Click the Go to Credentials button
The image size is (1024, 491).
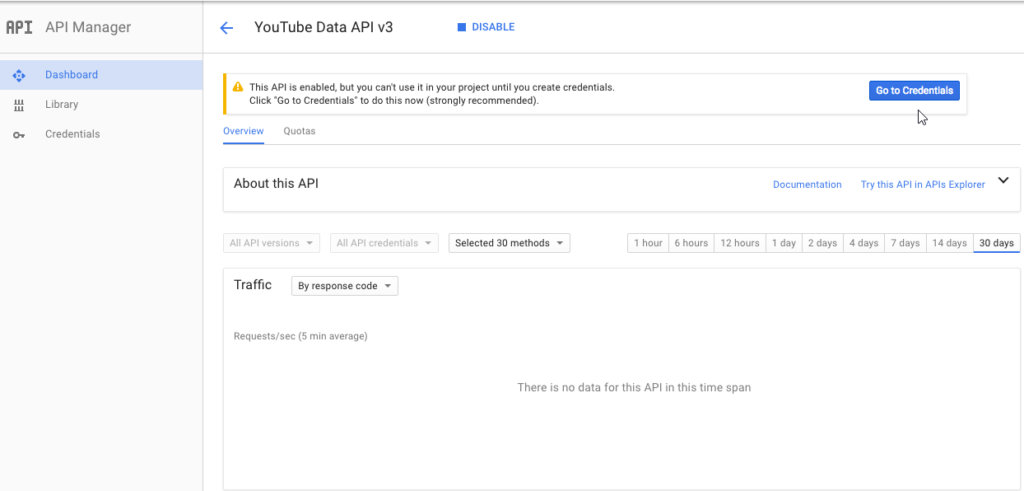[914, 91]
